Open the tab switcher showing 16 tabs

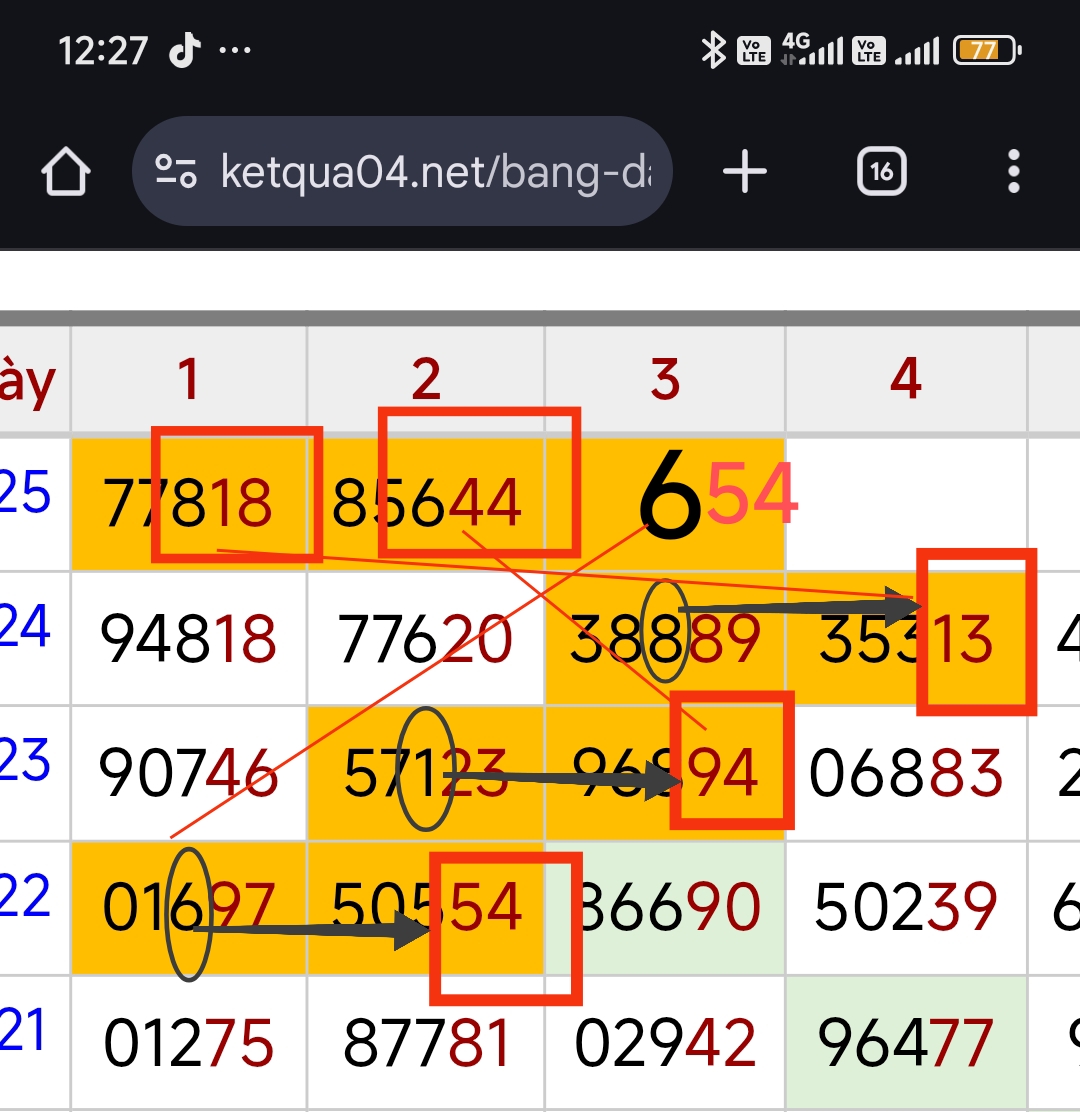pyautogui.click(x=881, y=171)
